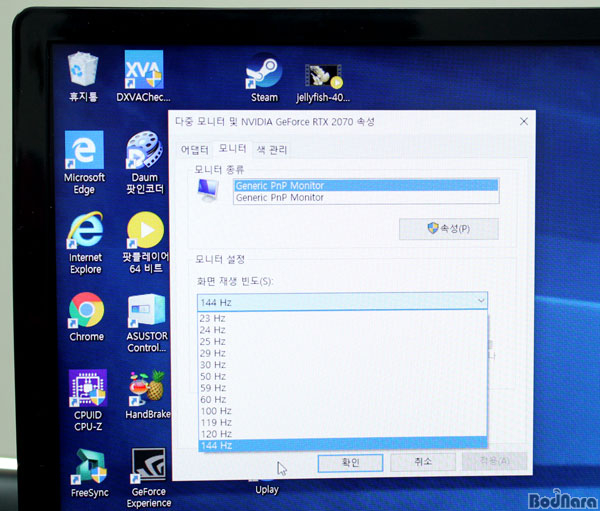
Task: Click the 속성(P) properties button
Action: [x=448, y=229]
